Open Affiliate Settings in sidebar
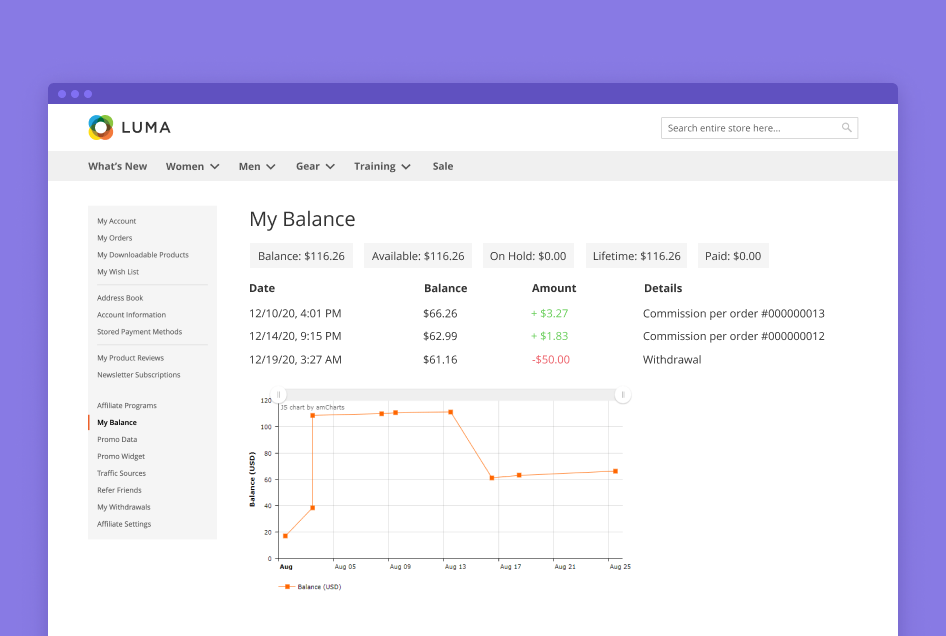This screenshot has width=946, height=636. (124, 524)
